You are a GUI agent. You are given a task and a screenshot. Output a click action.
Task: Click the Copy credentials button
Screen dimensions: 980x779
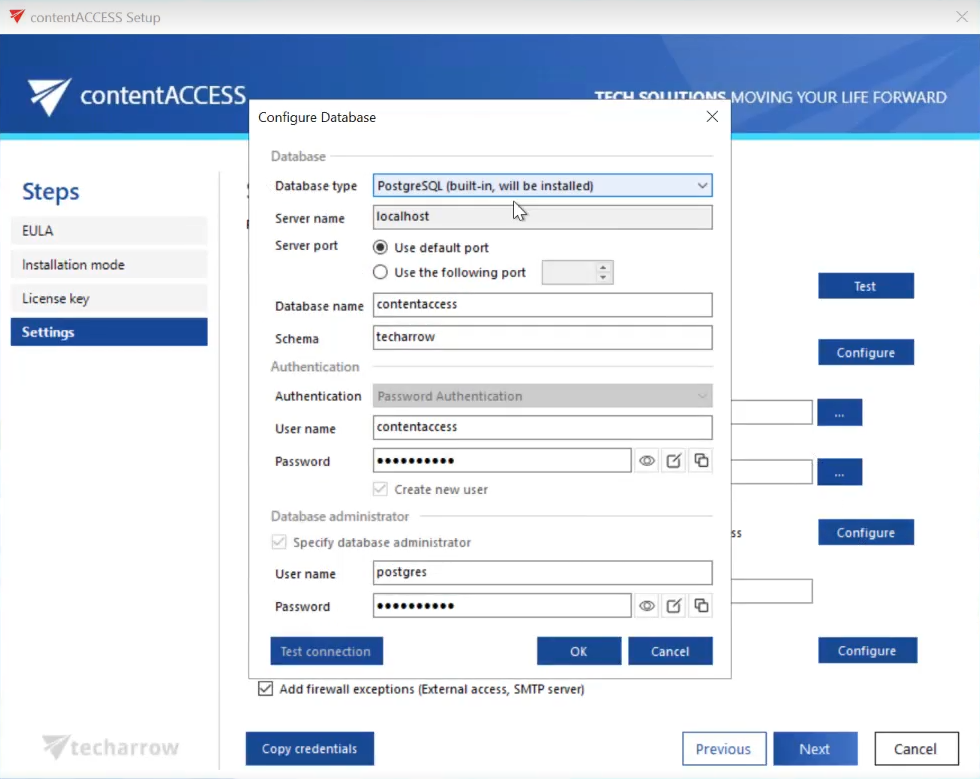pos(309,749)
